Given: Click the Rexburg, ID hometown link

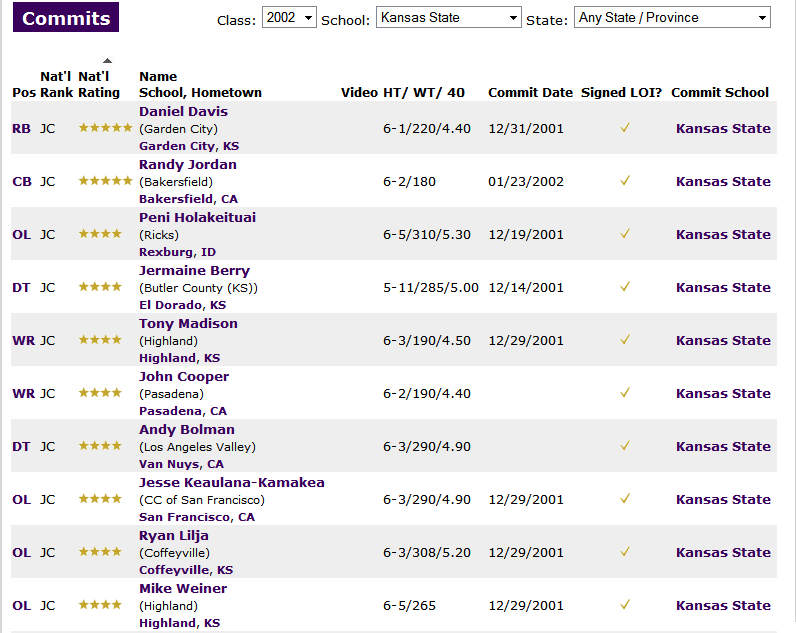Looking at the screenshot, I should [x=177, y=252].
